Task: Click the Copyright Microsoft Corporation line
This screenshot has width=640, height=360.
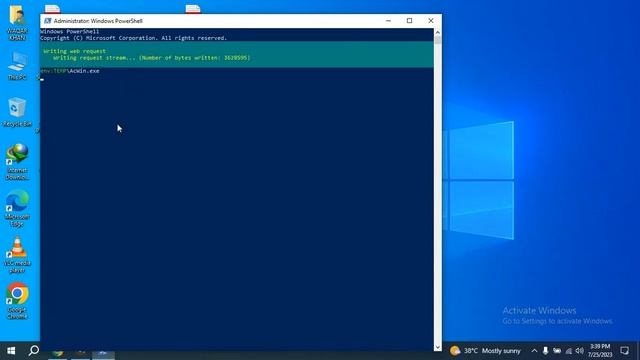Action: point(133,38)
